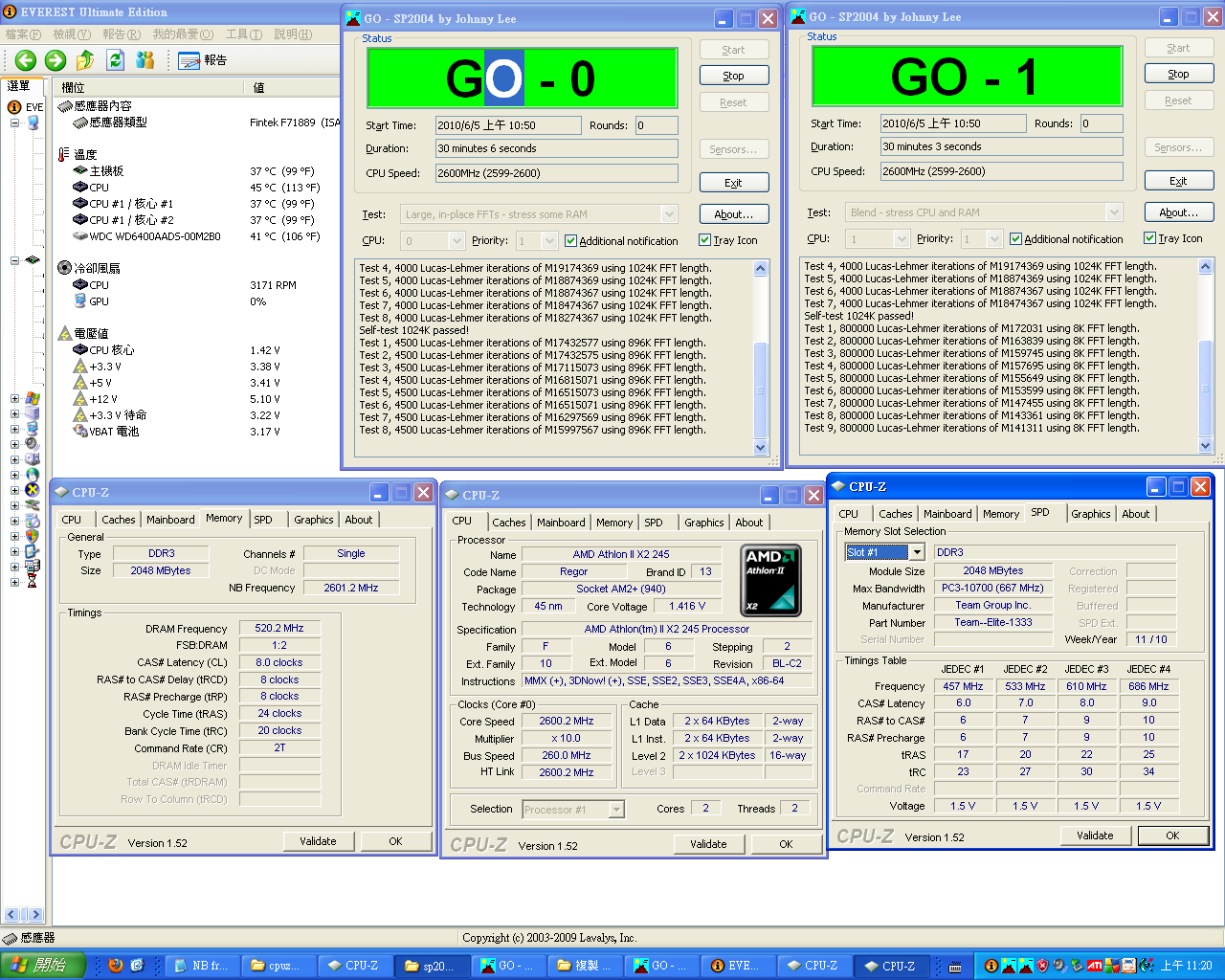Click the +12 V voltage row

198,399
